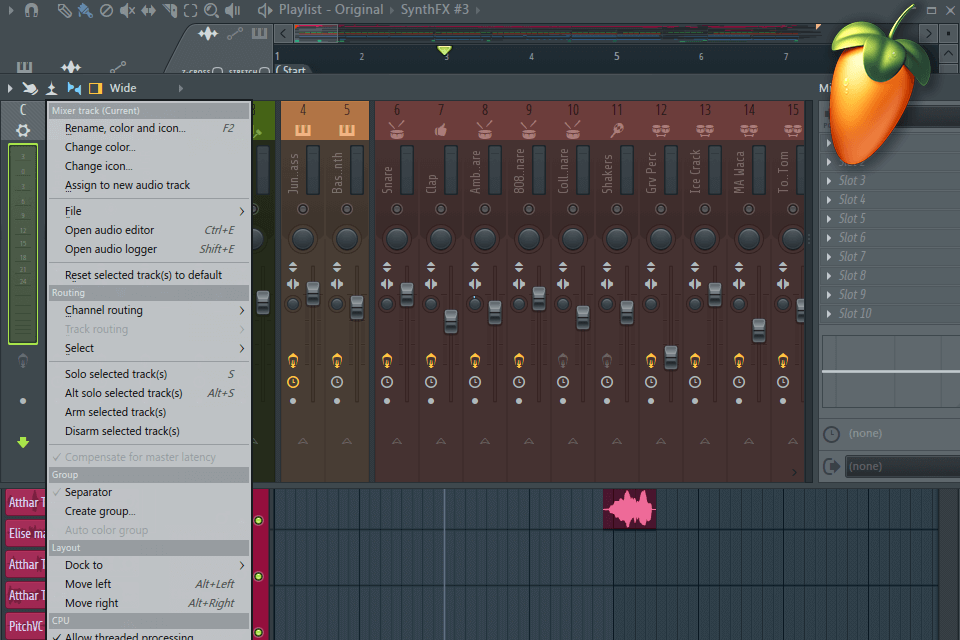Toggle FX enable on 808..nare track 9
The width and height of the screenshot is (960, 640).
coord(519,361)
